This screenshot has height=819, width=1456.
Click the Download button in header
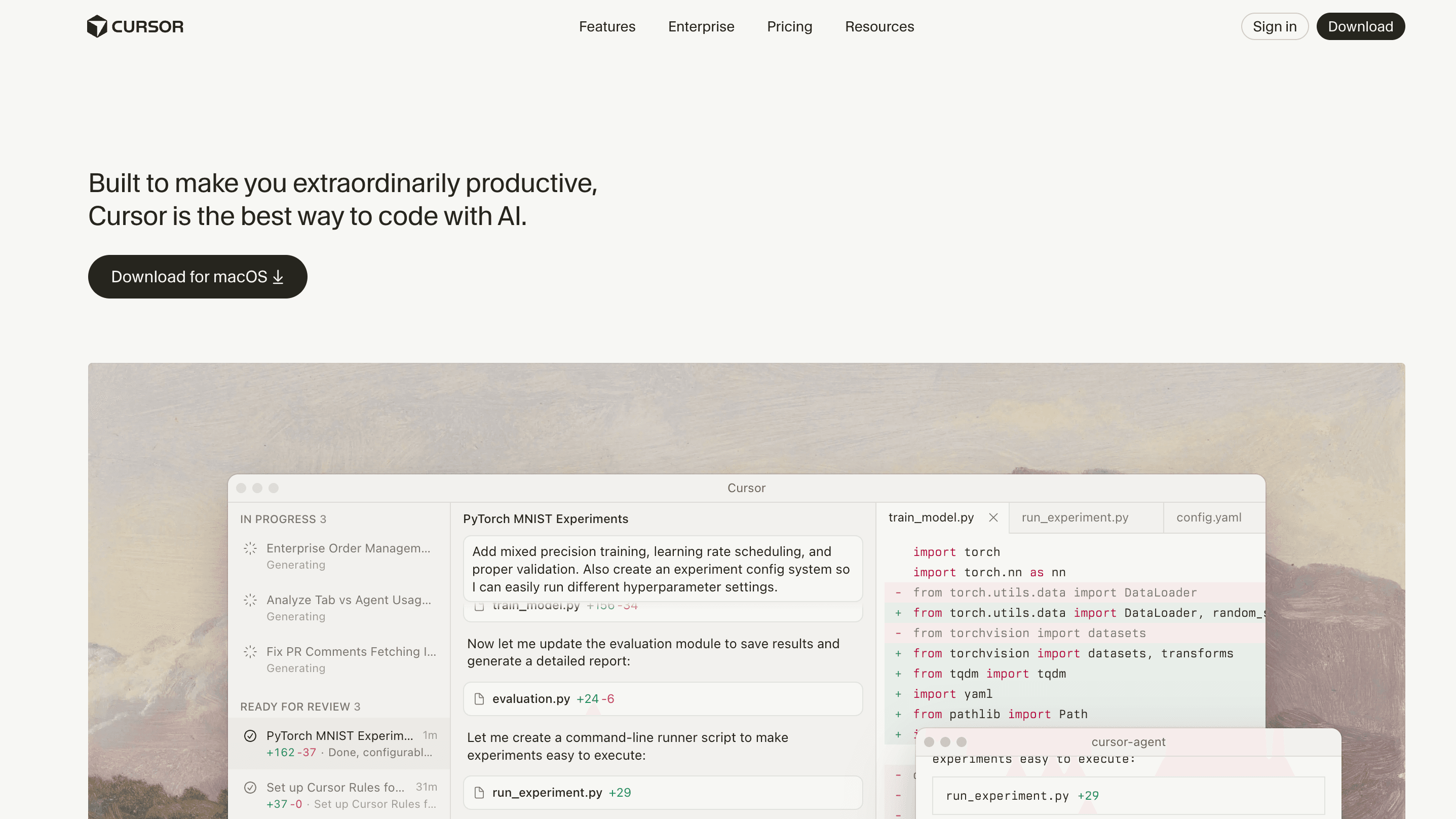[x=1360, y=26]
